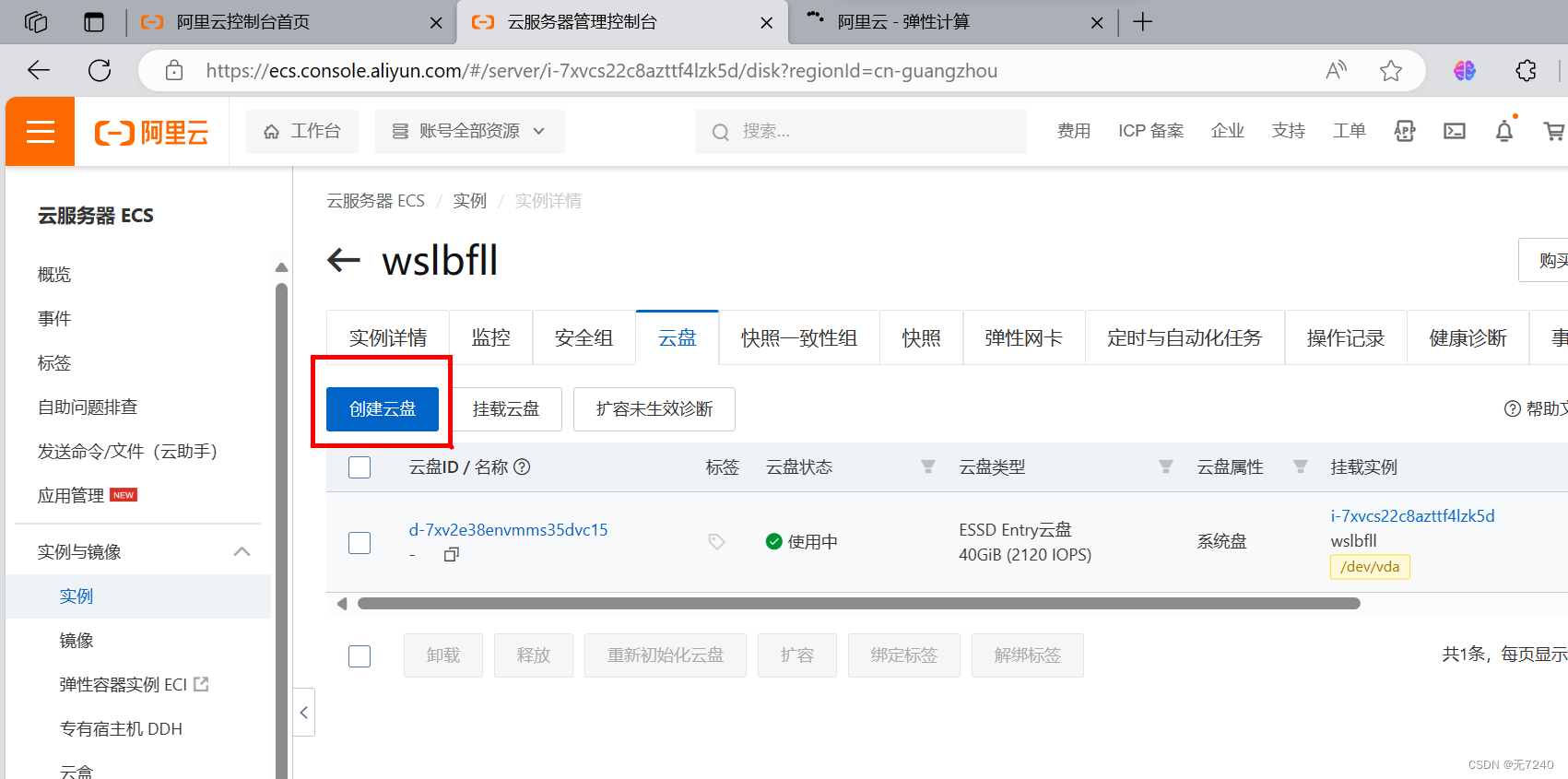The image size is (1568, 779).
Task: Open the shopping cart icon
Action: click(x=1554, y=131)
